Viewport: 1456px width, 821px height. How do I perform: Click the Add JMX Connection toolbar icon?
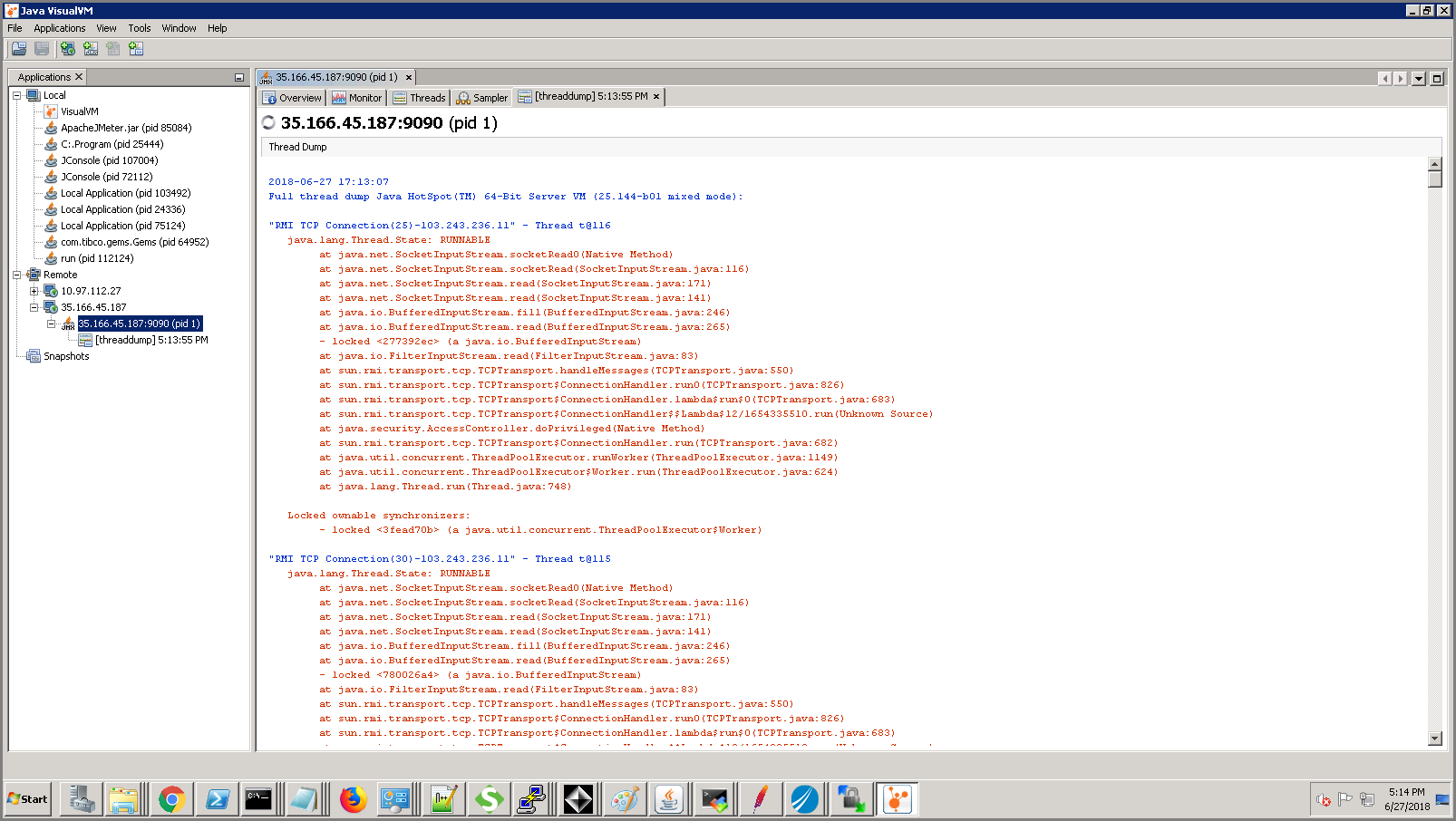tap(90, 49)
